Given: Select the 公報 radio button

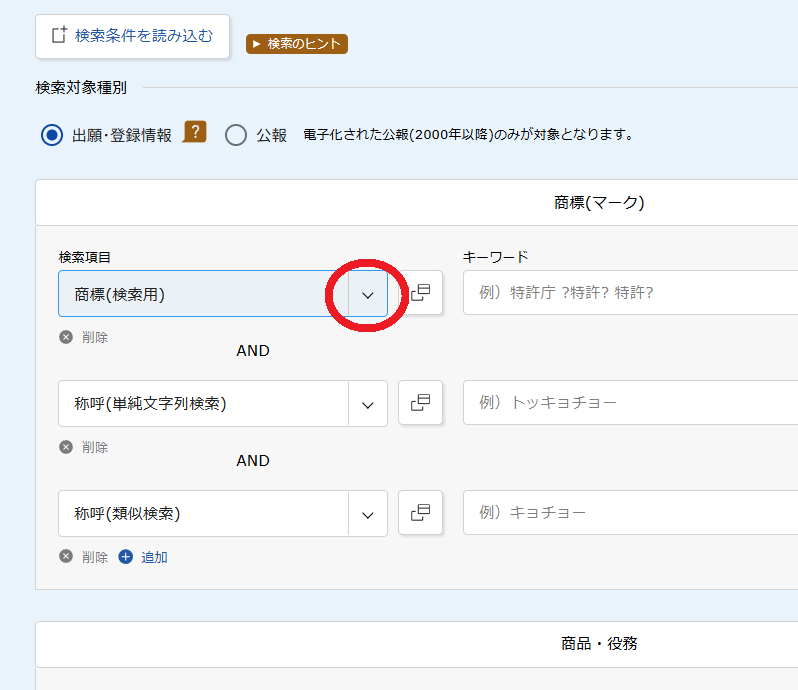Looking at the screenshot, I should click(x=236, y=135).
